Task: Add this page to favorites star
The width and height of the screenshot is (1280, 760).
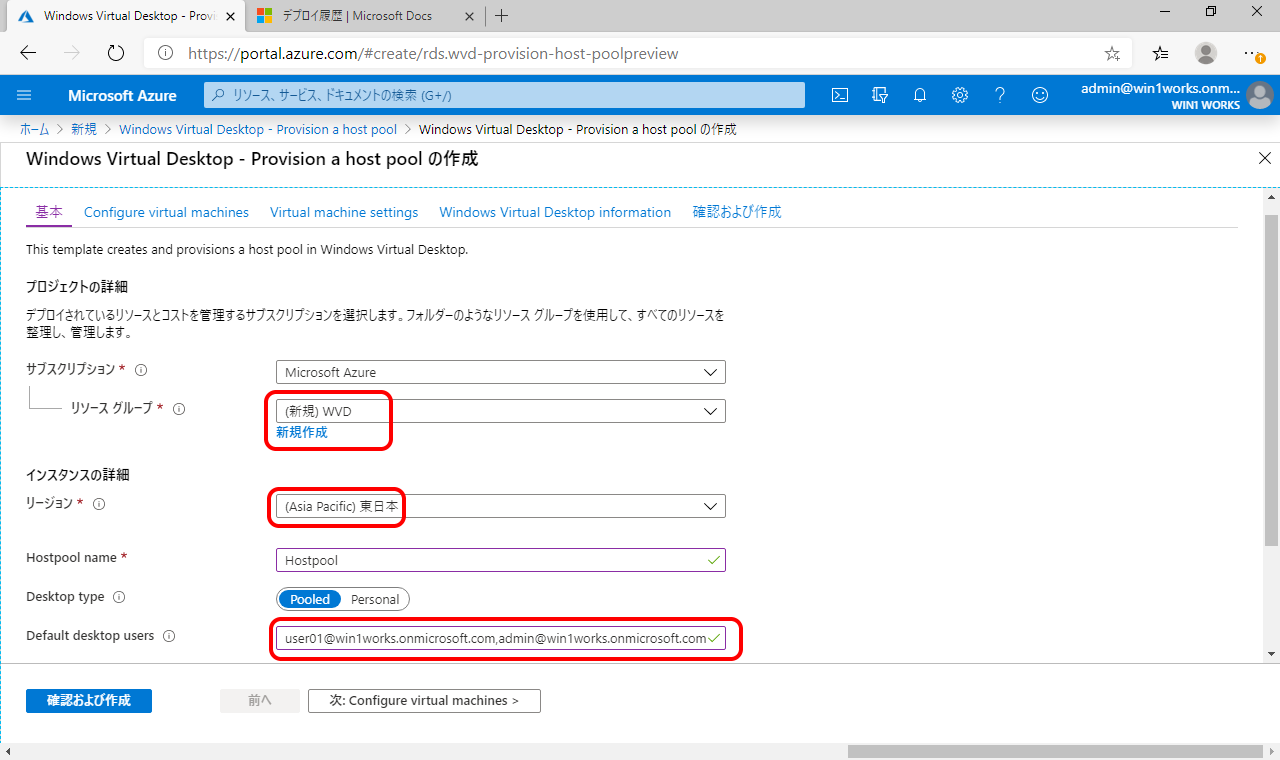Action: pos(1112,53)
